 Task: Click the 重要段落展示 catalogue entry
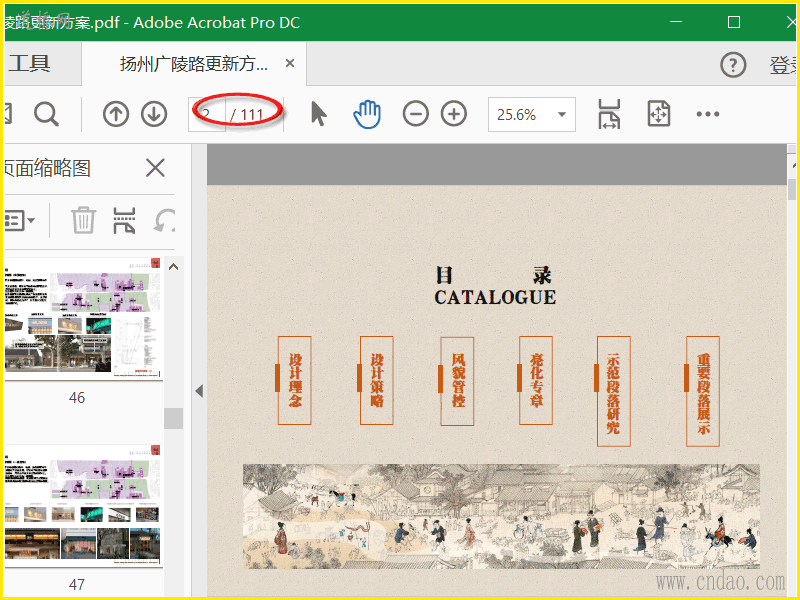[703, 391]
